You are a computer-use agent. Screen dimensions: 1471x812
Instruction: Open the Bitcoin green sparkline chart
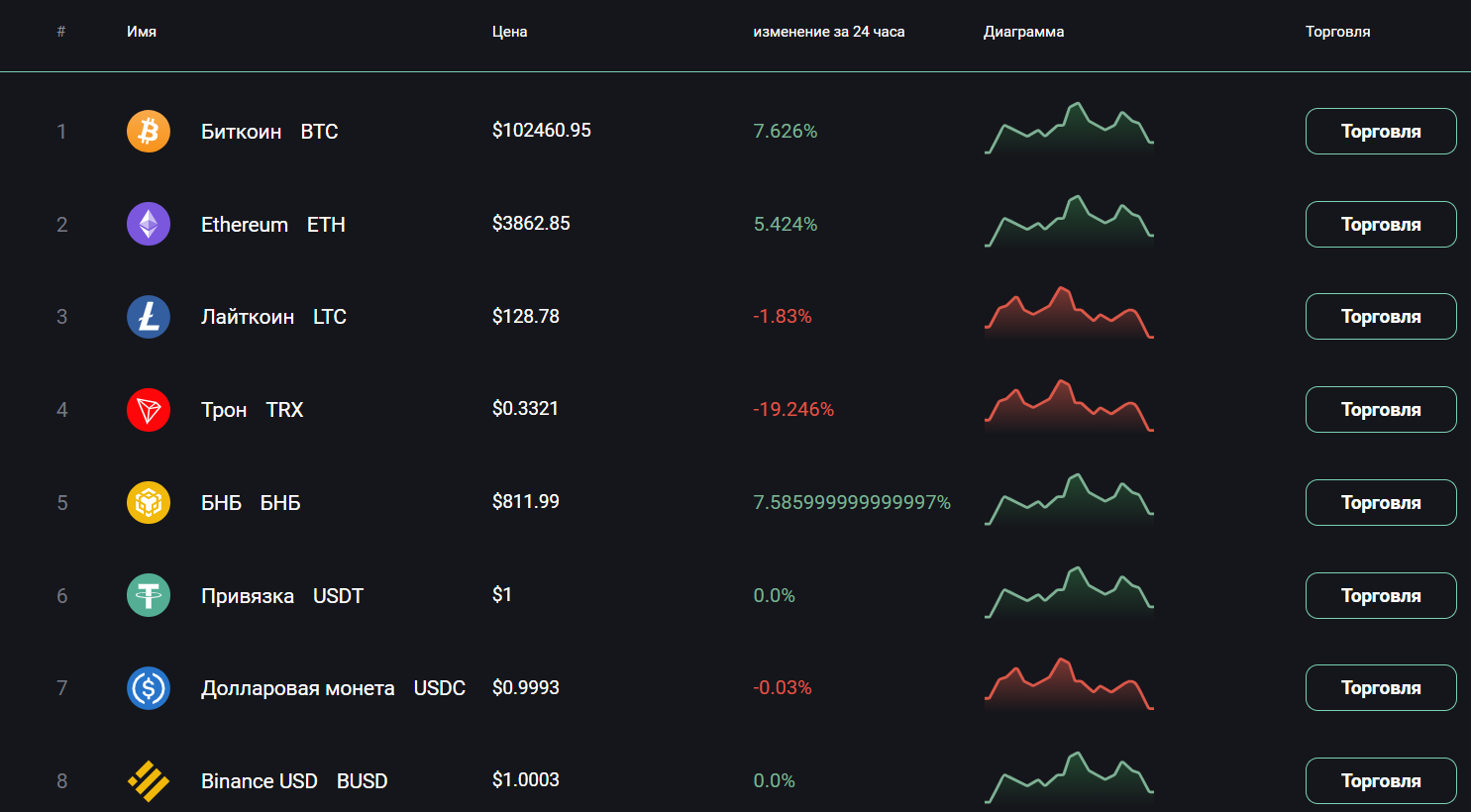(x=1069, y=129)
